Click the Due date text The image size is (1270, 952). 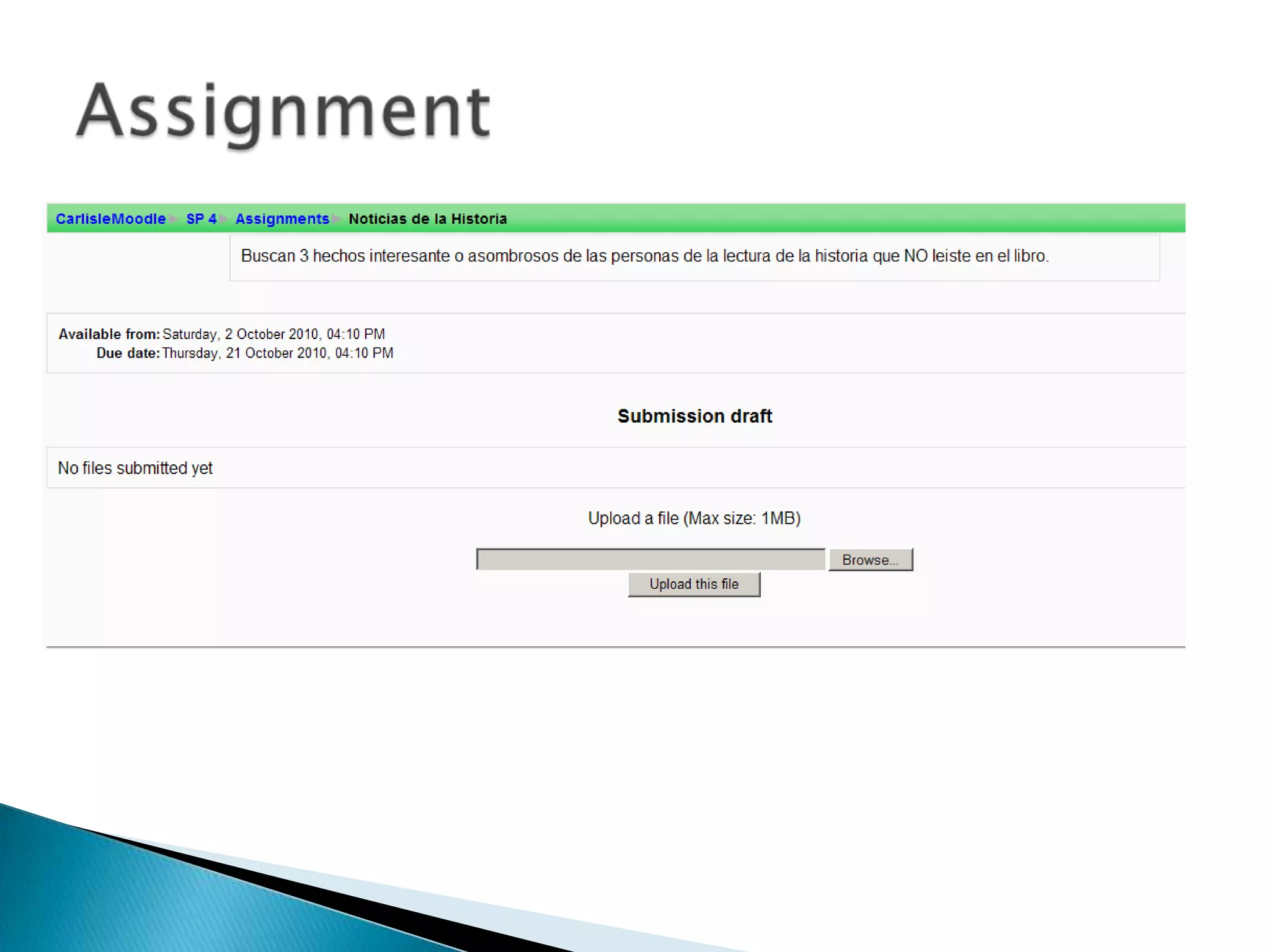click(277, 353)
